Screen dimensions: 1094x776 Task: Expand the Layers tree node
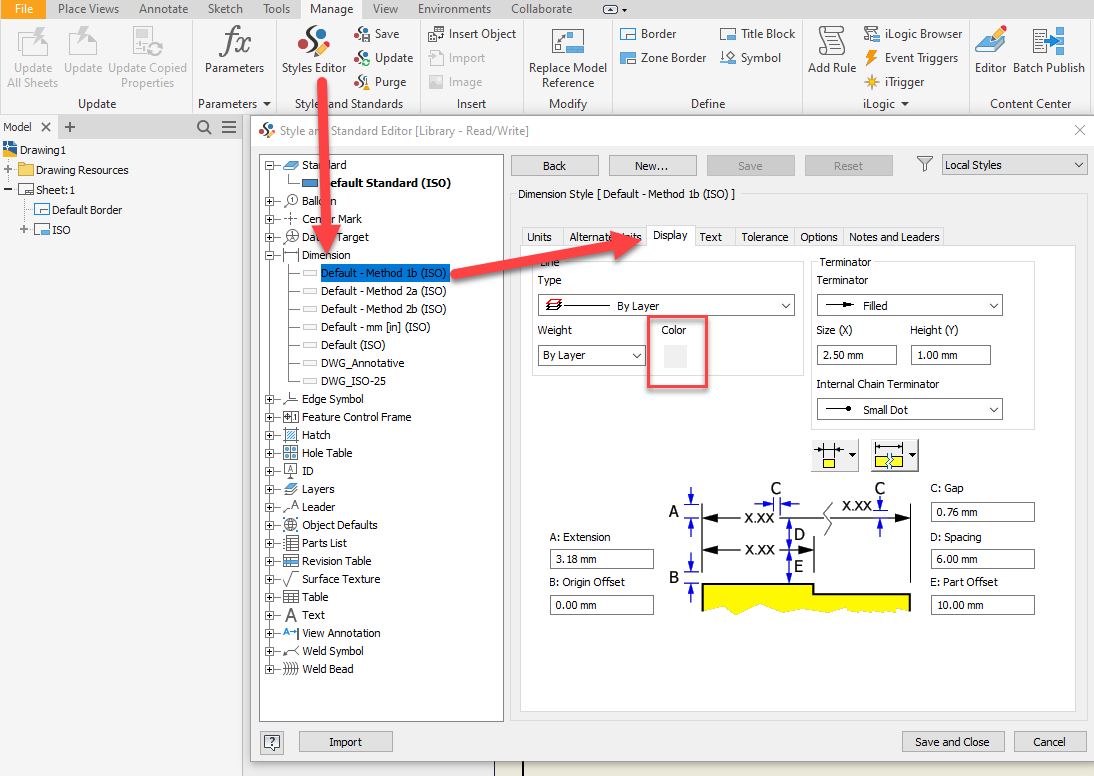click(269, 489)
